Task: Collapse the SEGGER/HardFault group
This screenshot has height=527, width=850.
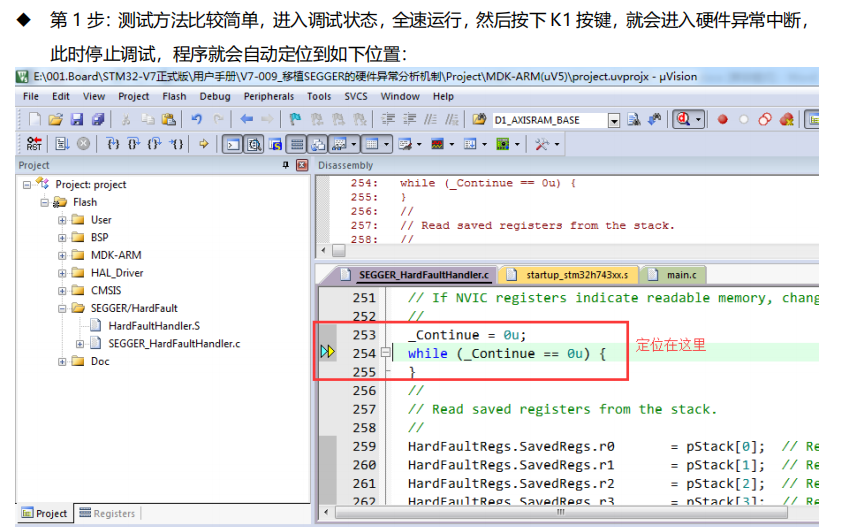Action: [62, 308]
